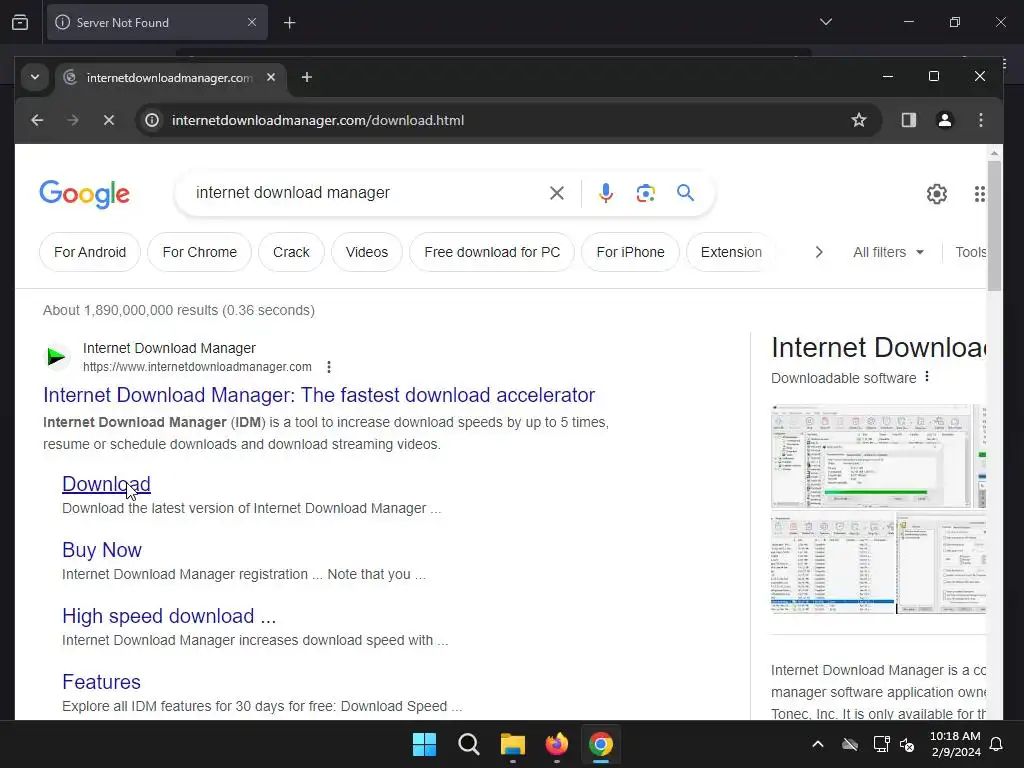The height and width of the screenshot is (768, 1024).
Task: Open High speed download sitelink
Action: click(x=169, y=616)
